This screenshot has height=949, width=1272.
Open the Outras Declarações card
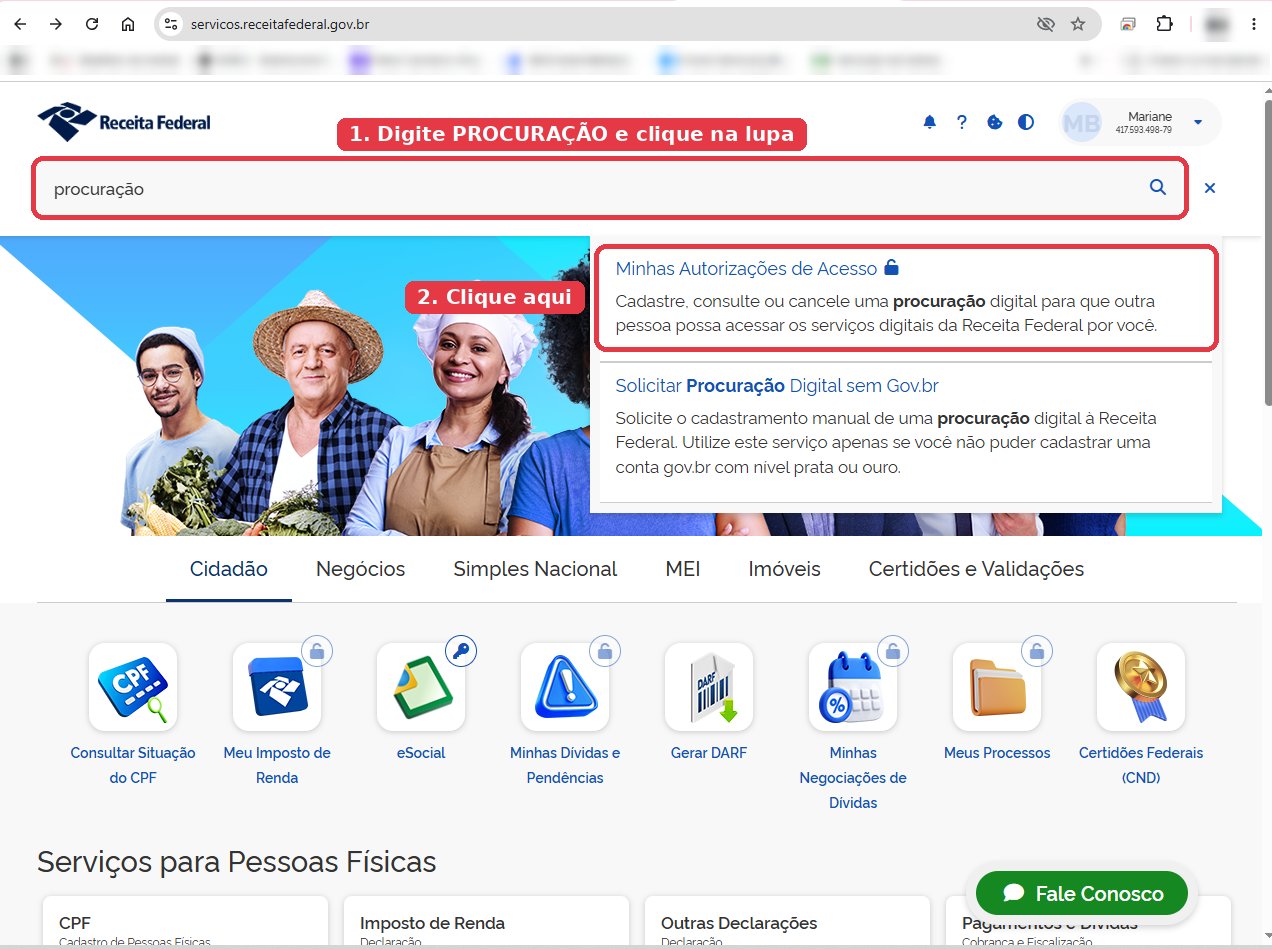point(788,923)
